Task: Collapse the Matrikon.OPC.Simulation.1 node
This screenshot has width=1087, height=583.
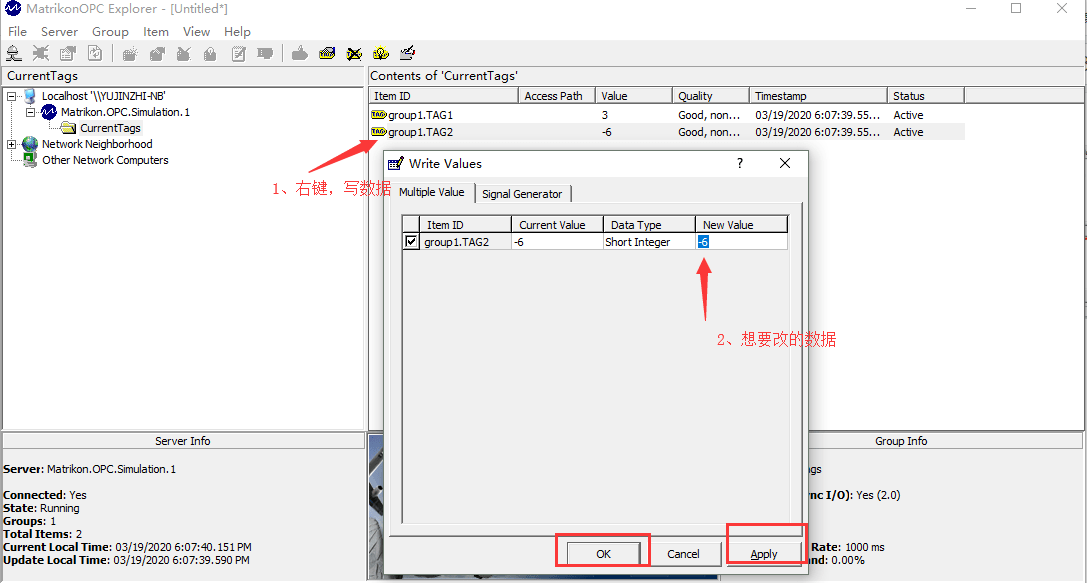Action: coord(31,112)
